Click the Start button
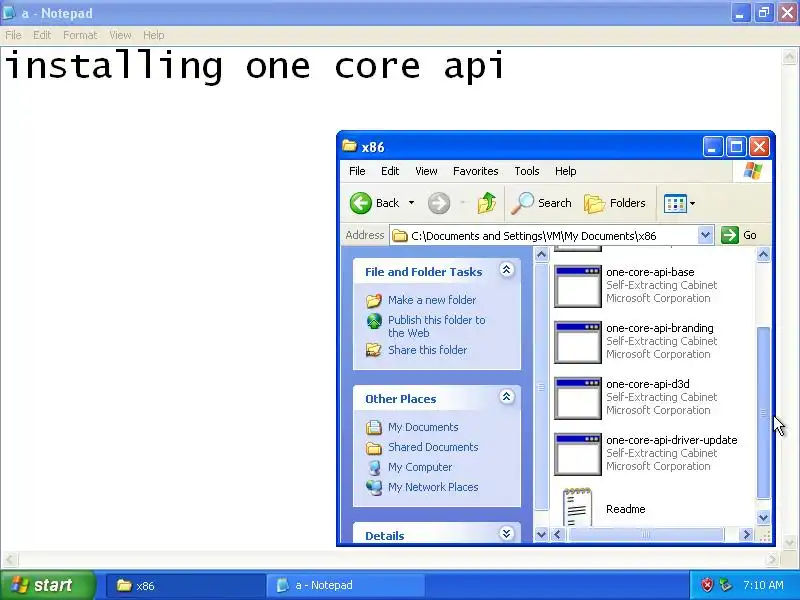Screen dimensions: 800x600 click(x=47, y=585)
